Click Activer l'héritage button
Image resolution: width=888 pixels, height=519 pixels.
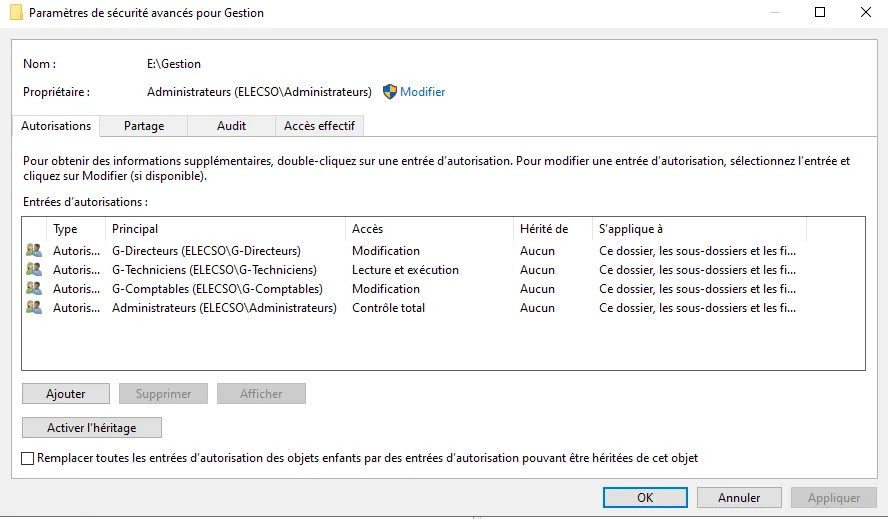tap(91, 428)
